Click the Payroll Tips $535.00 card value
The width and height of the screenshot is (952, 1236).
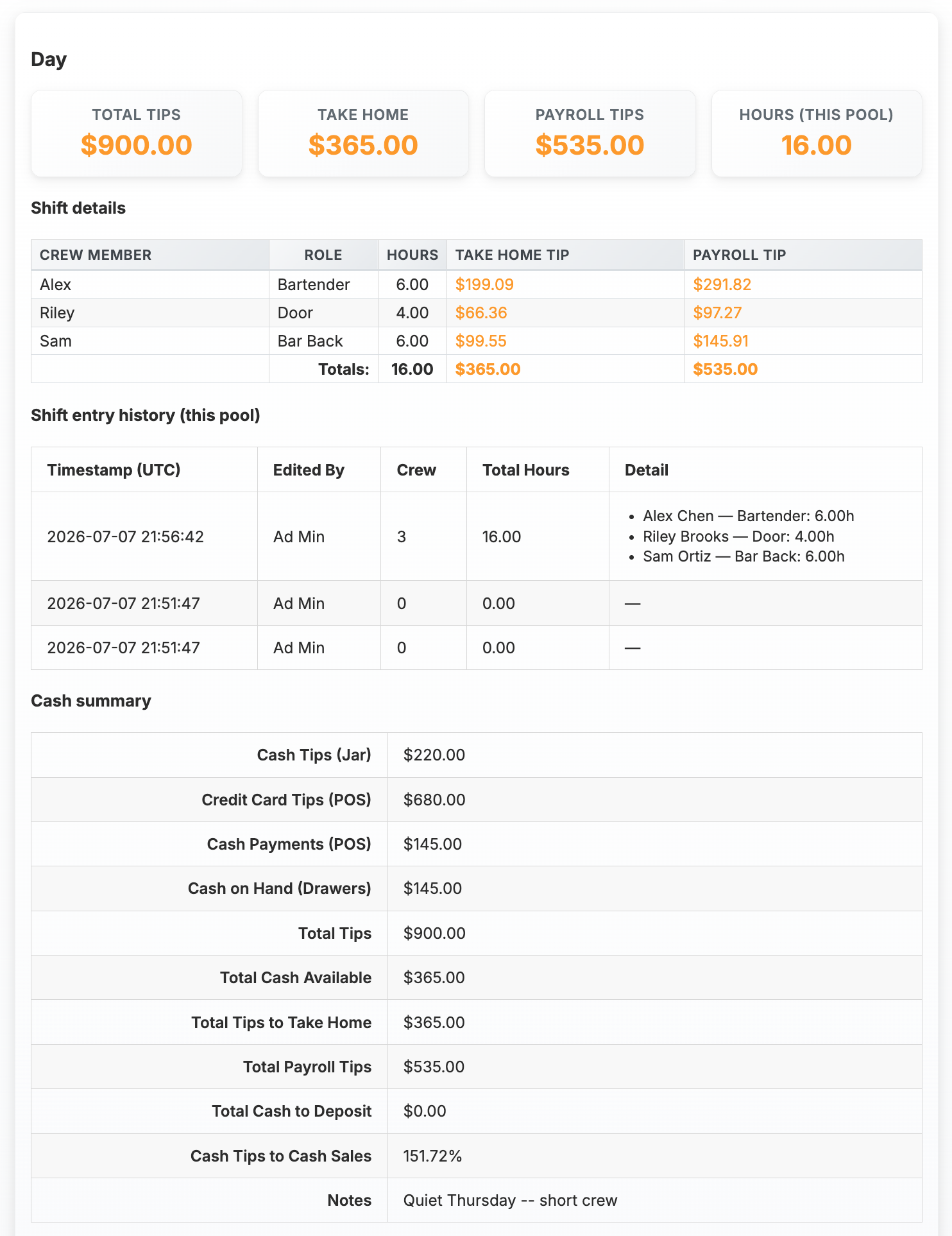[x=590, y=145]
